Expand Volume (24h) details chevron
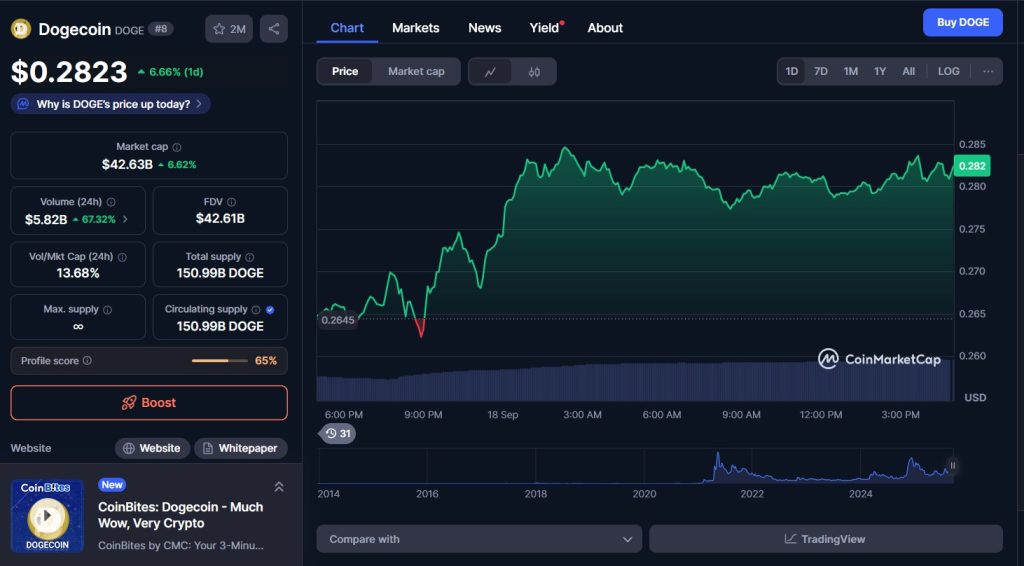 pyautogui.click(x=125, y=219)
